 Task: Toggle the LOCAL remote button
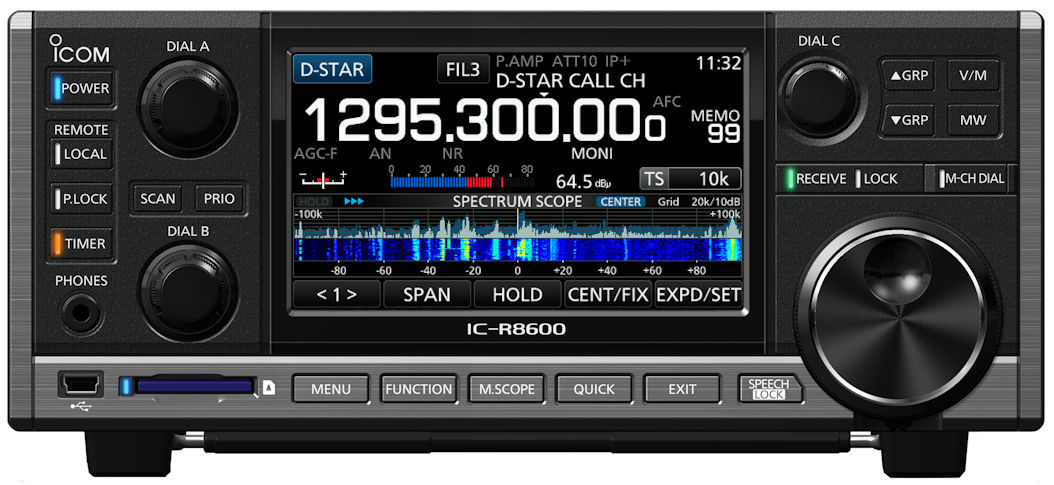click(81, 154)
